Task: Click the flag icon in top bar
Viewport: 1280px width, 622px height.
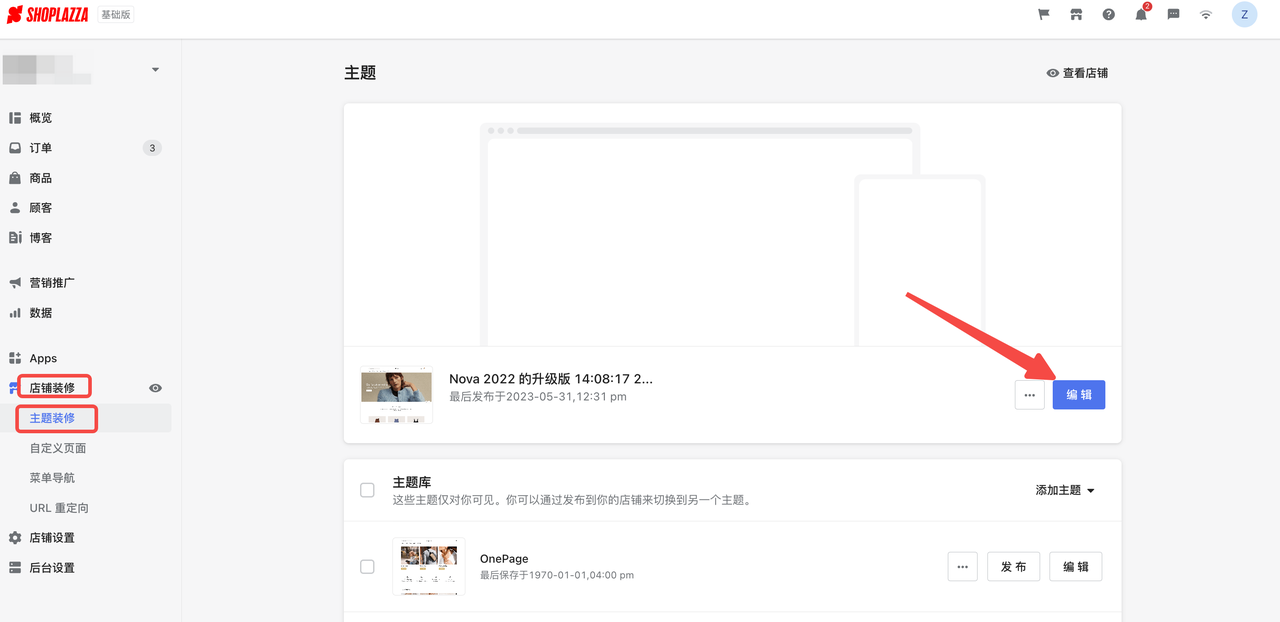Action: (x=1044, y=15)
